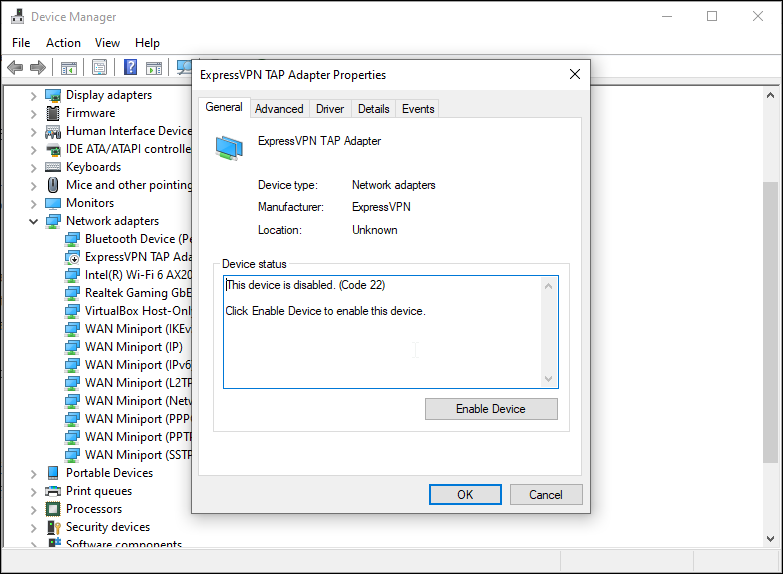783x574 pixels.
Task: Click the disabled ExpressVPN TAP adapter icon
Action: coord(72,257)
